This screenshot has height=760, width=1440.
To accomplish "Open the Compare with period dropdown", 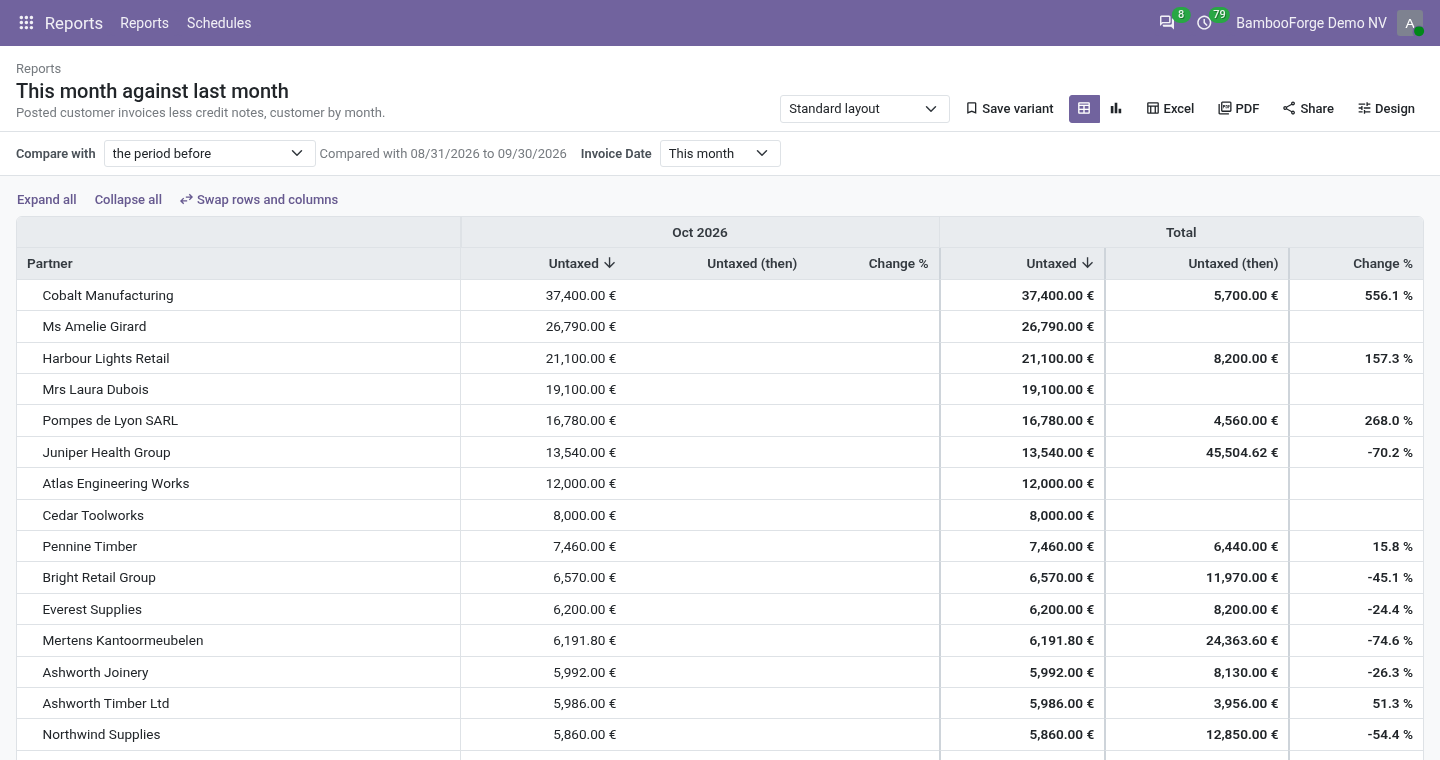I will coord(210,154).
